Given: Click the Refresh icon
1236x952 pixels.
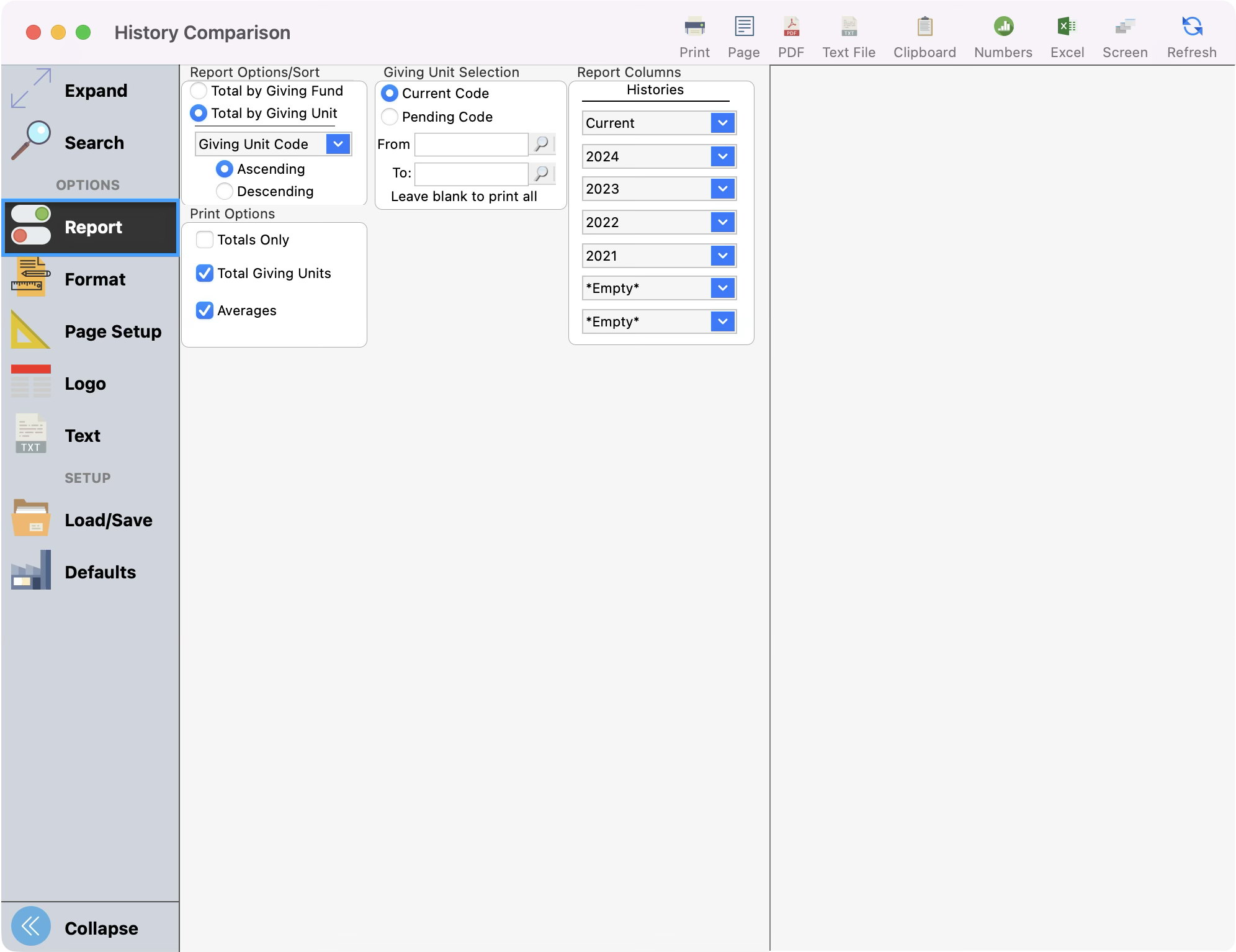Looking at the screenshot, I should (1192, 27).
